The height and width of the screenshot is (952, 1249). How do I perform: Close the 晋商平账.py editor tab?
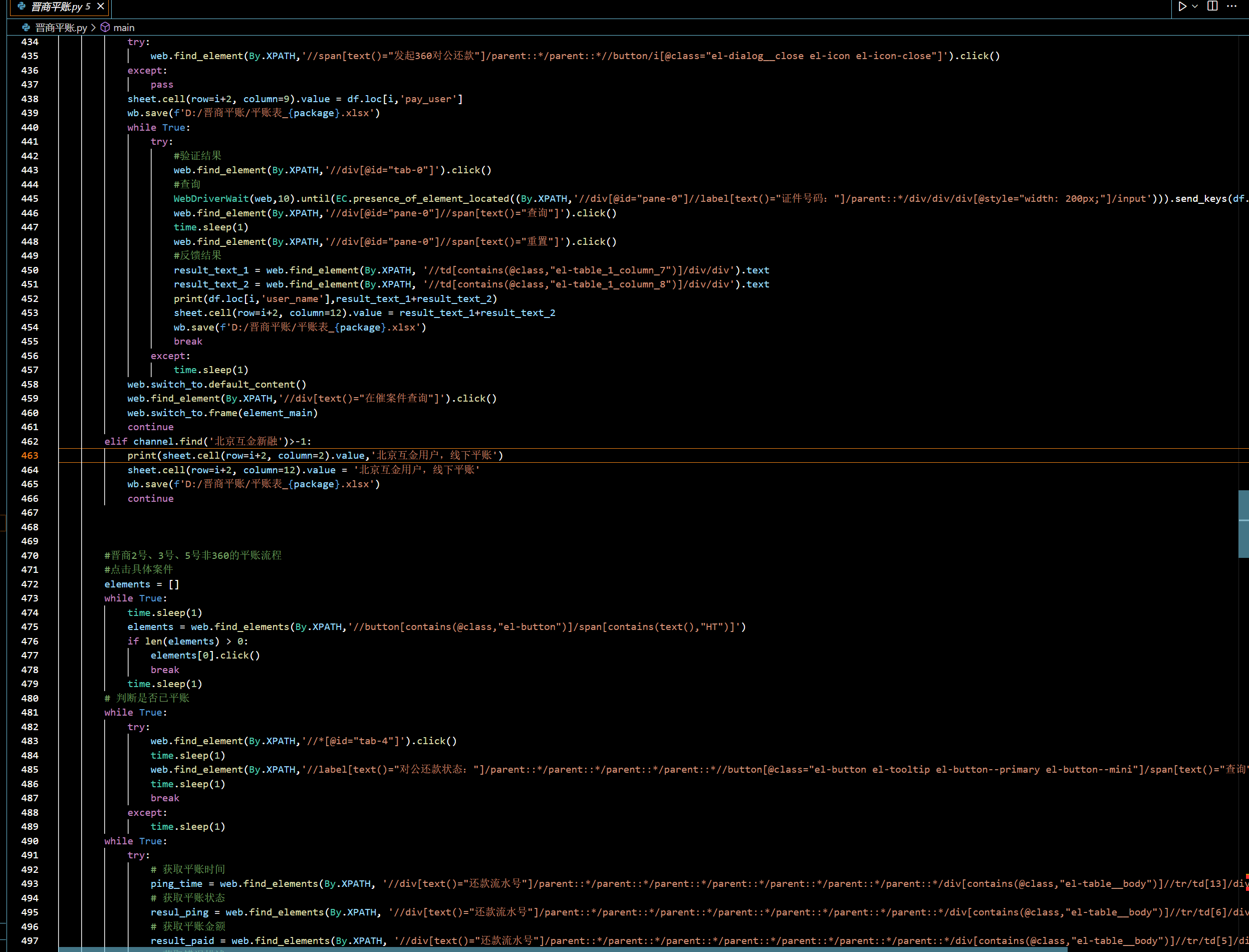pyautogui.click(x=100, y=6)
